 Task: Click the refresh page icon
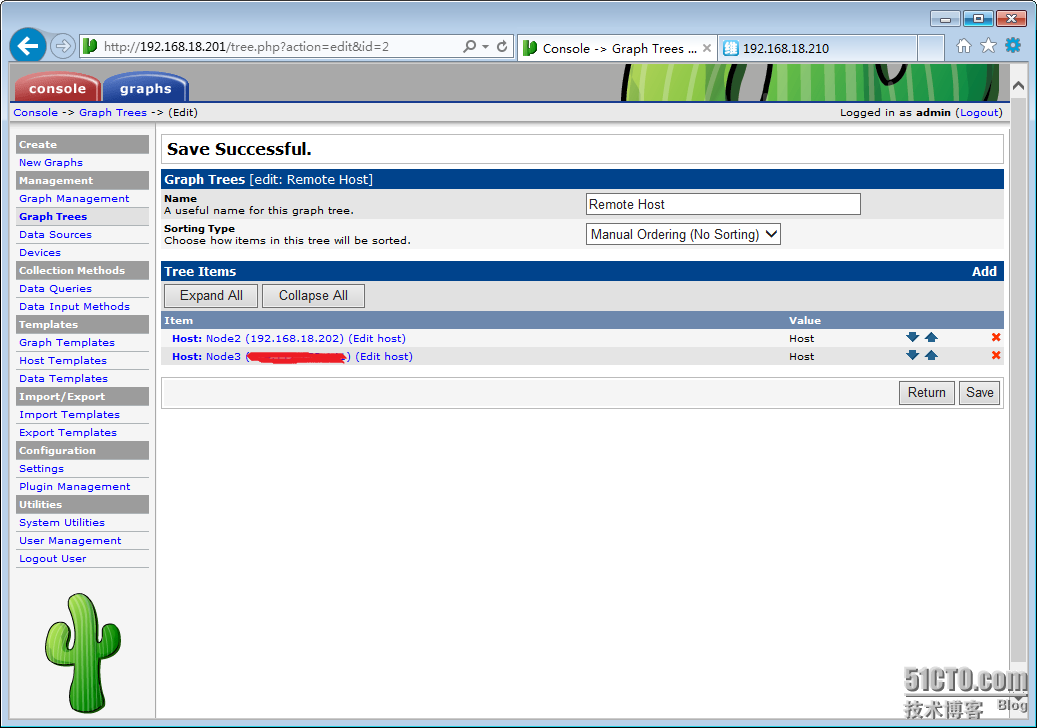point(502,46)
